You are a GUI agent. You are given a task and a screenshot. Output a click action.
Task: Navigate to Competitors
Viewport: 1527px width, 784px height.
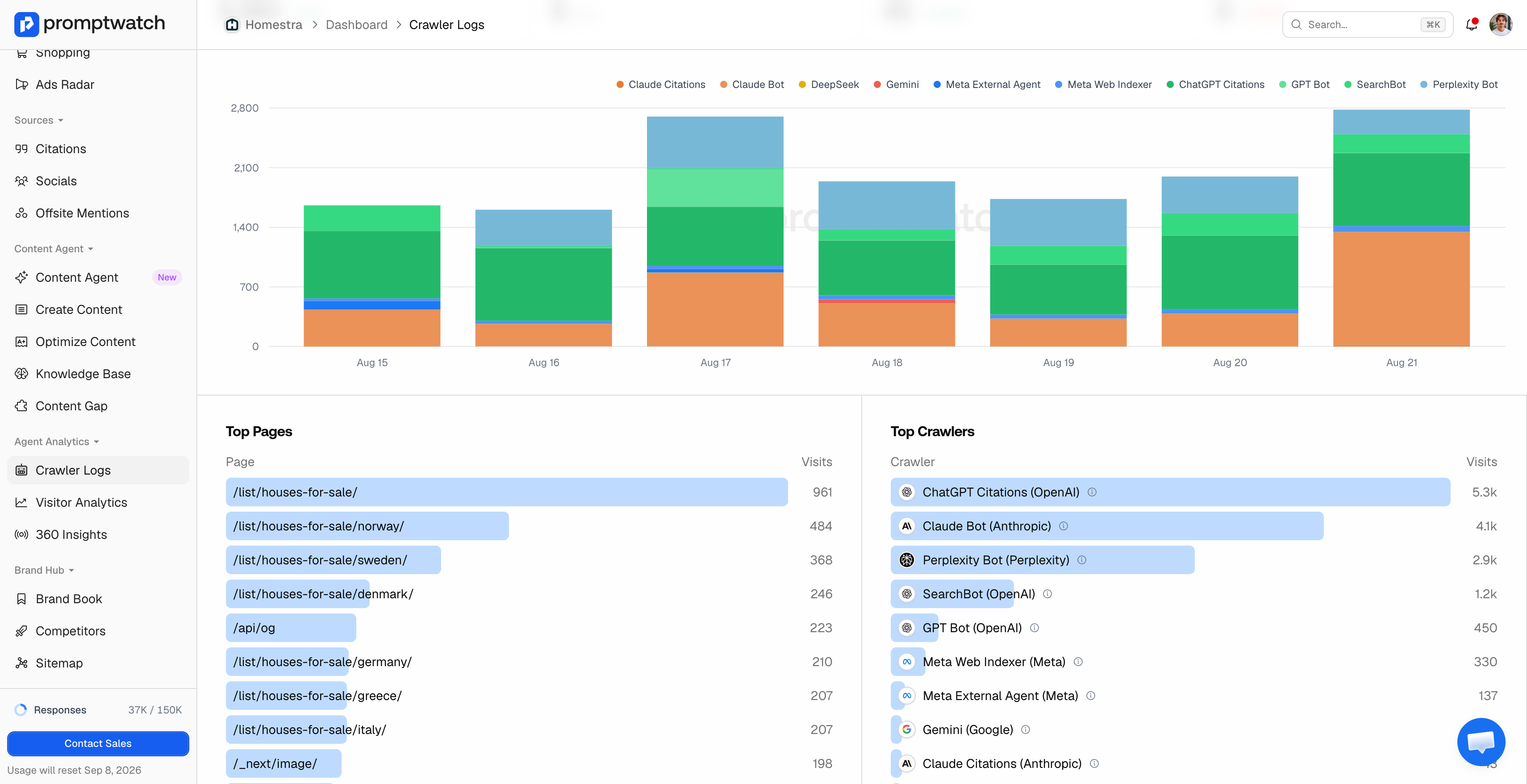[98, 630]
